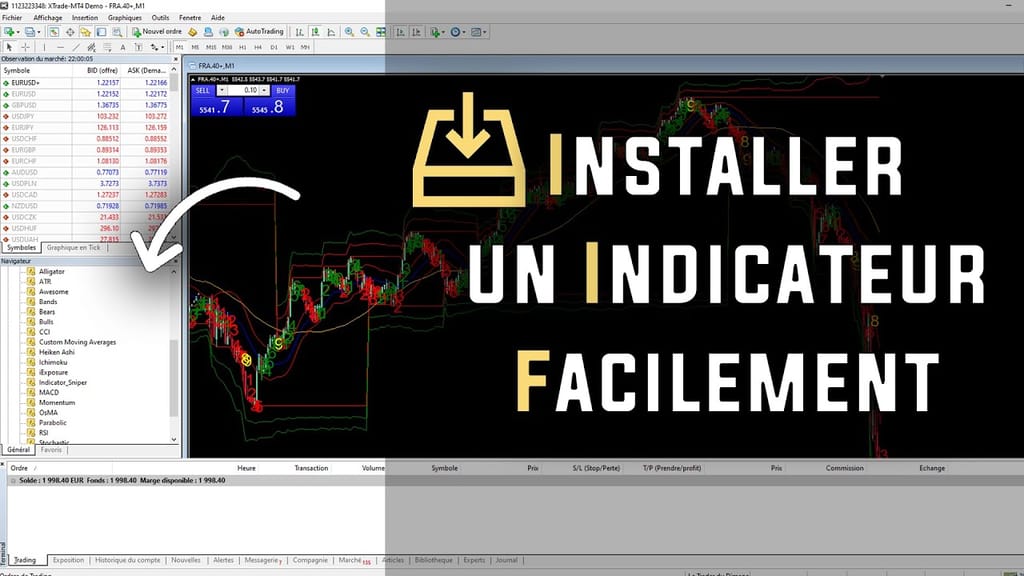Switch to M1 timeframe
The width and height of the screenshot is (1024, 576).
(180, 47)
